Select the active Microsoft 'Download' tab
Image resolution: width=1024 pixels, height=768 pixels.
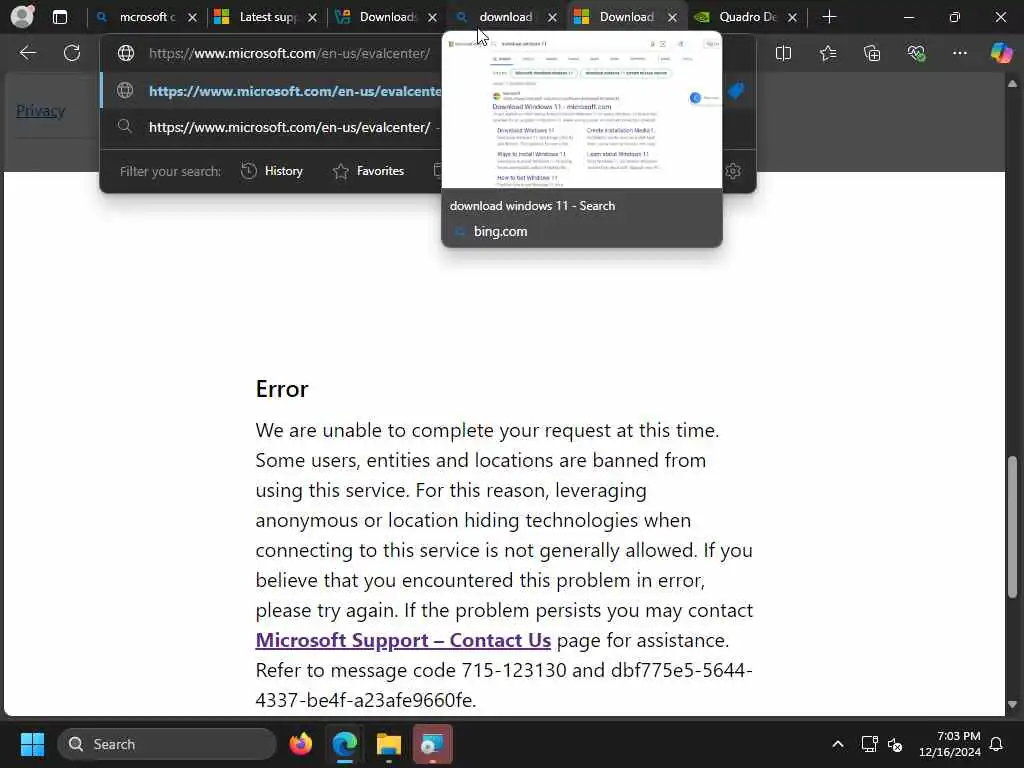(626, 17)
